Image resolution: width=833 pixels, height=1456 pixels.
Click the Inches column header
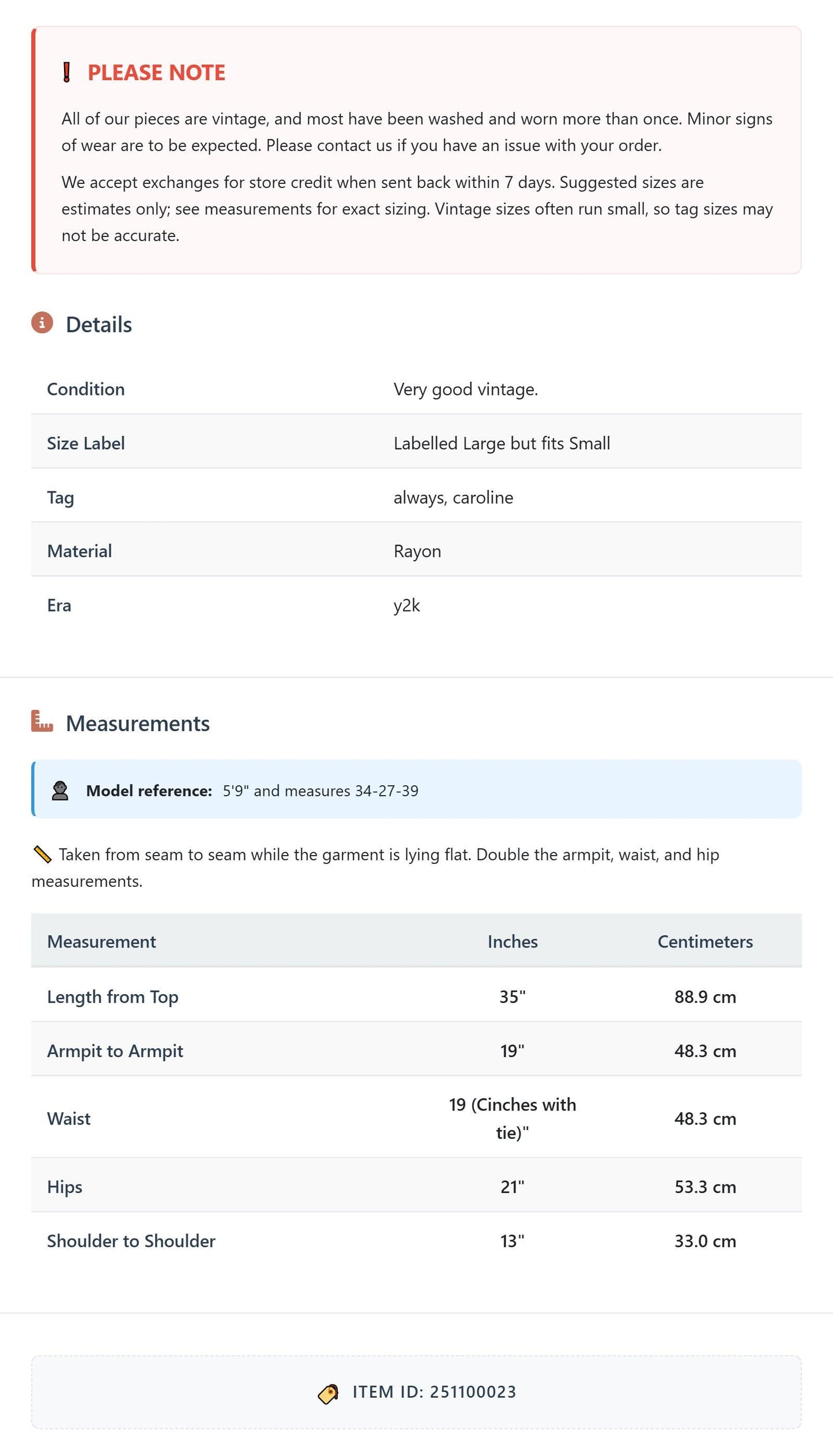pyautogui.click(x=512, y=942)
